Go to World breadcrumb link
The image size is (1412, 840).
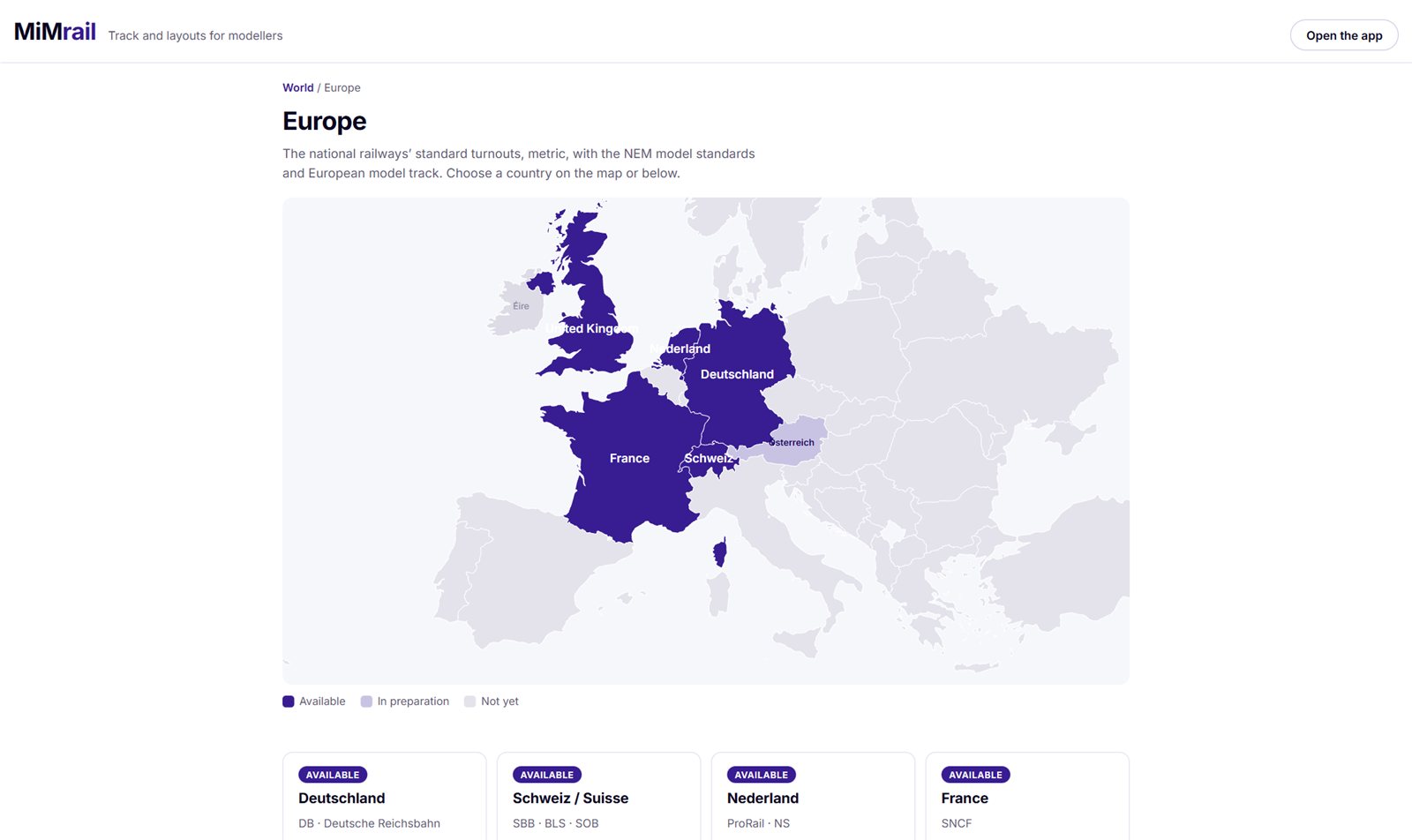297,87
